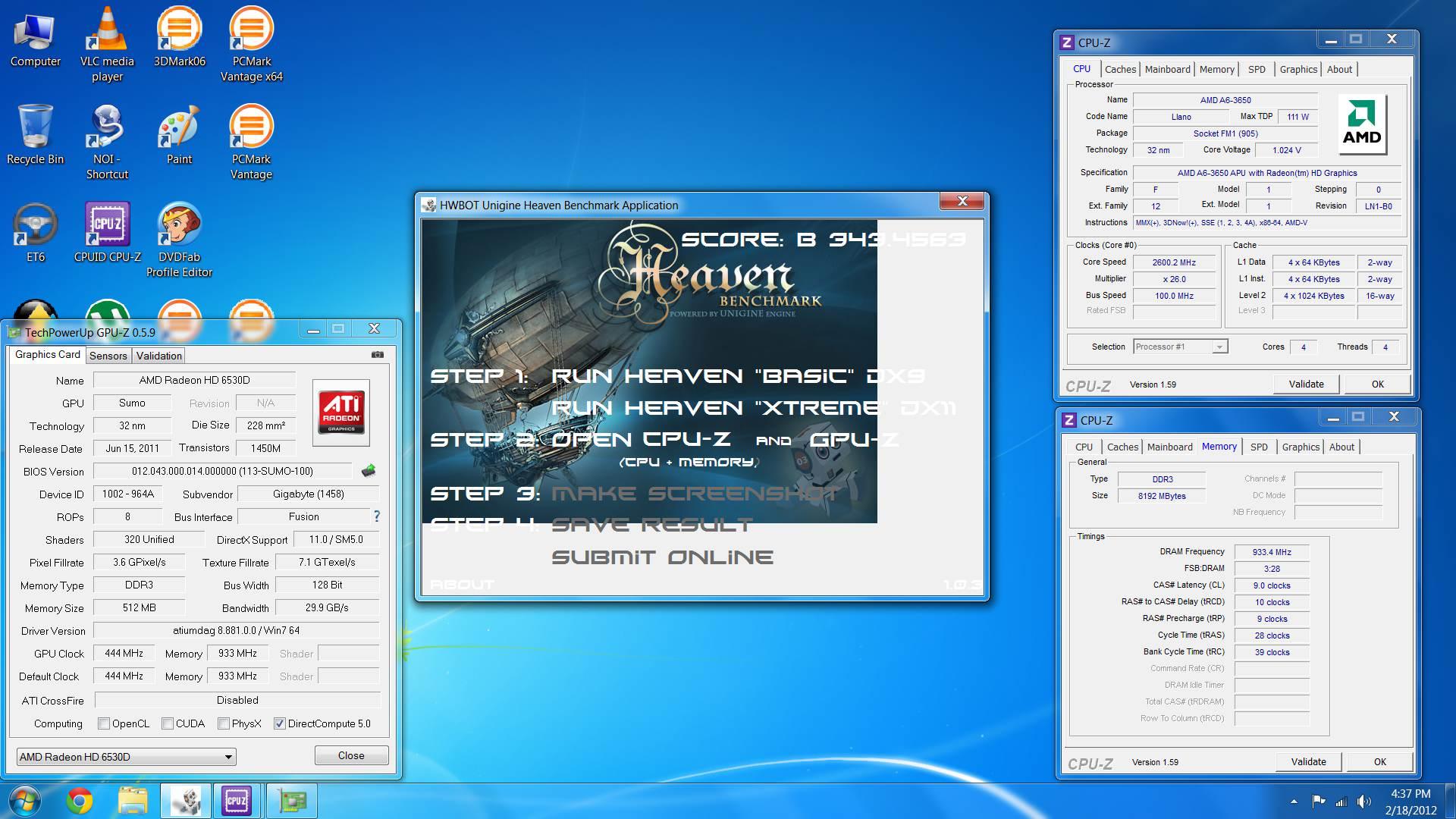Toggle the DirectCompute 5.0 checkbox
Viewport: 1456px width, 819px height.
(279, 723)
